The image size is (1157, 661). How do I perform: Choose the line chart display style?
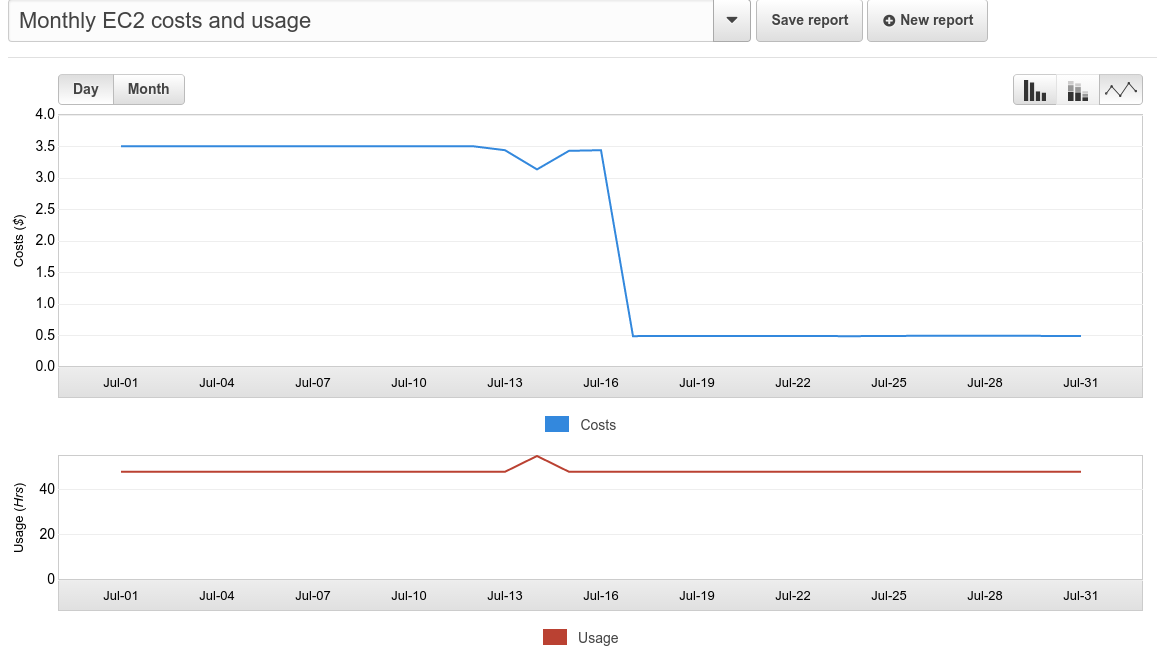pyautogui.click(x=1120, y=89)
